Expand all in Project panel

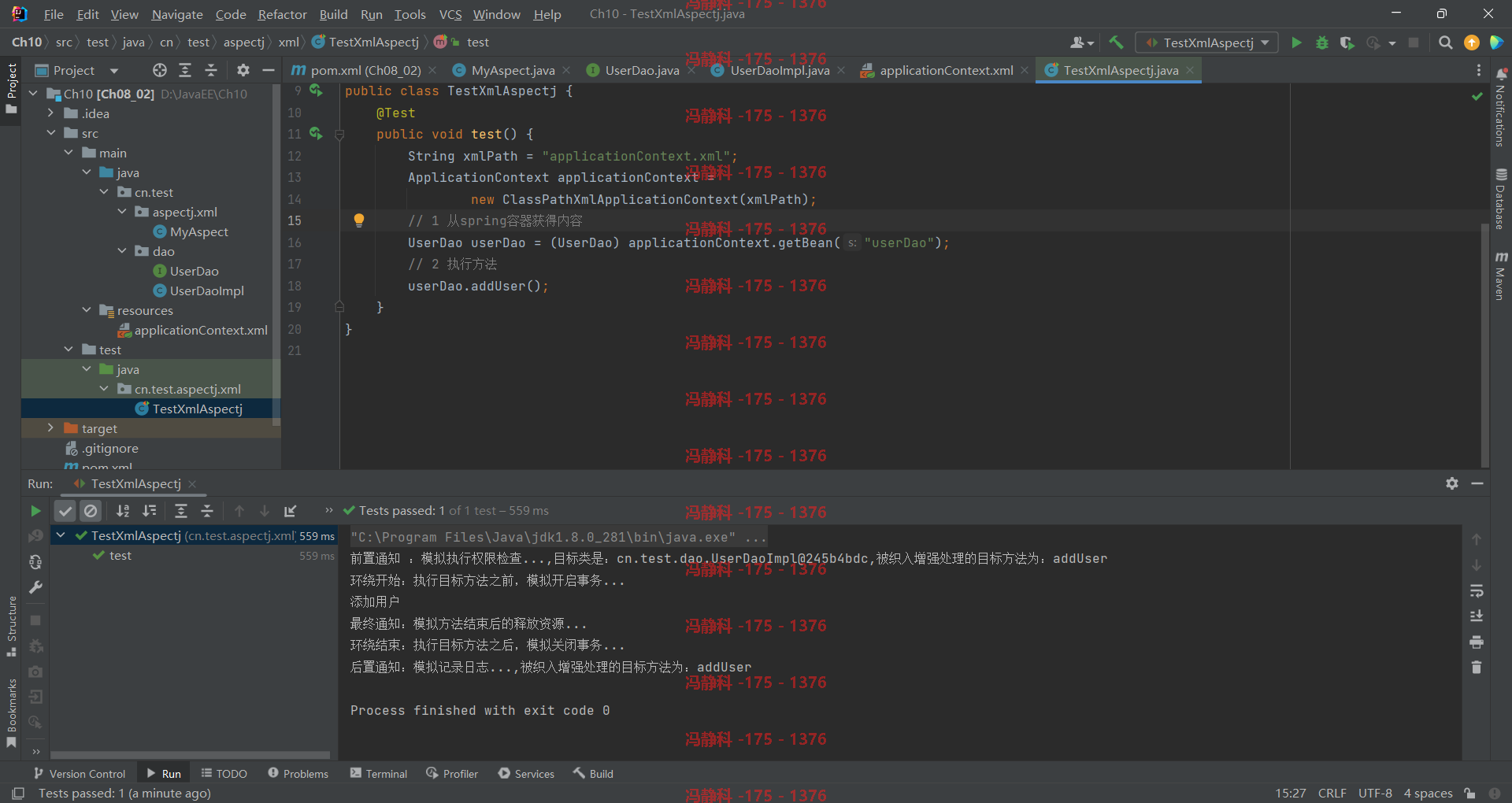coord(185,70)
